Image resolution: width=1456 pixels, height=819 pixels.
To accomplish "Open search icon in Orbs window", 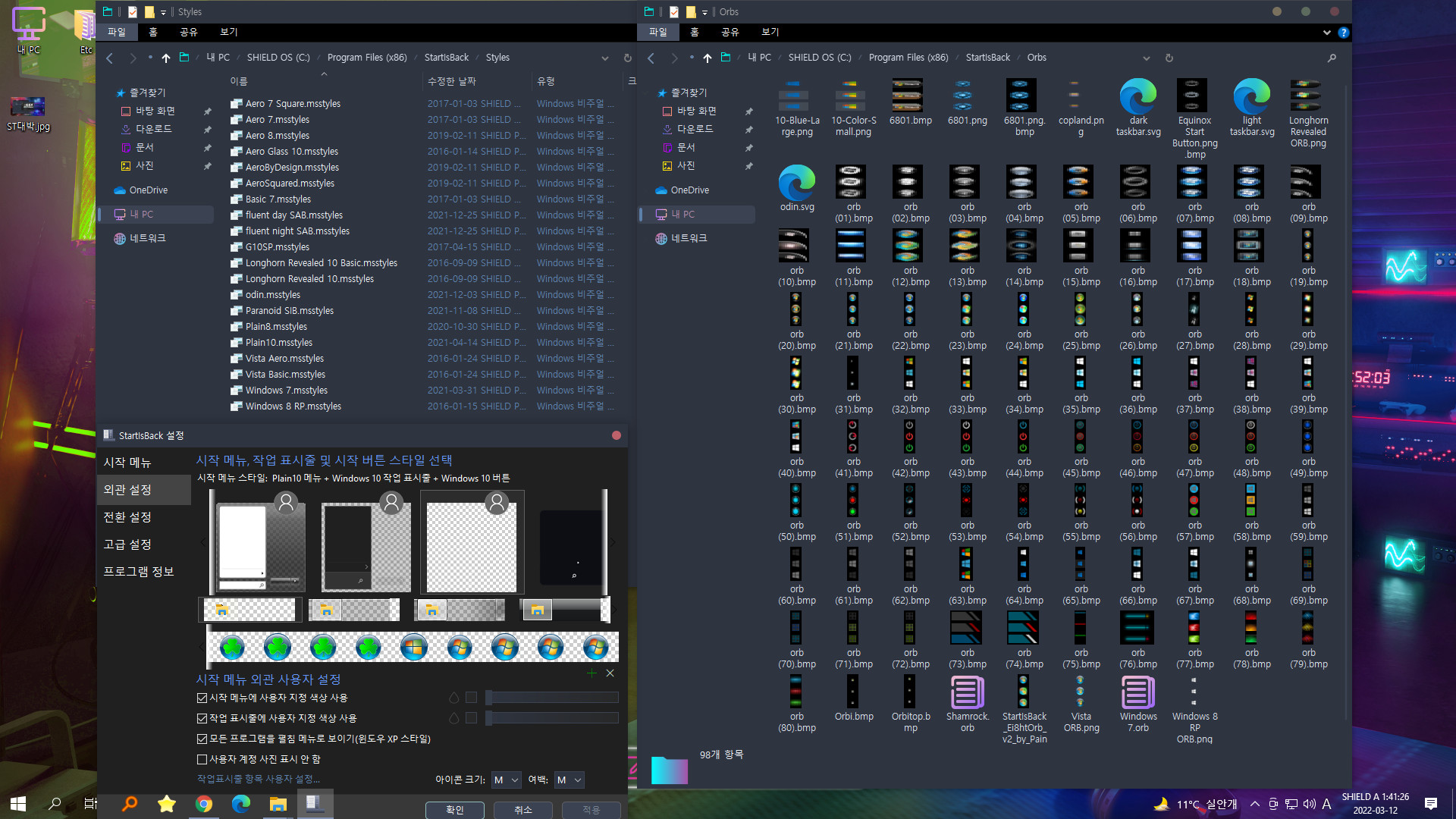I will 1332,58.
